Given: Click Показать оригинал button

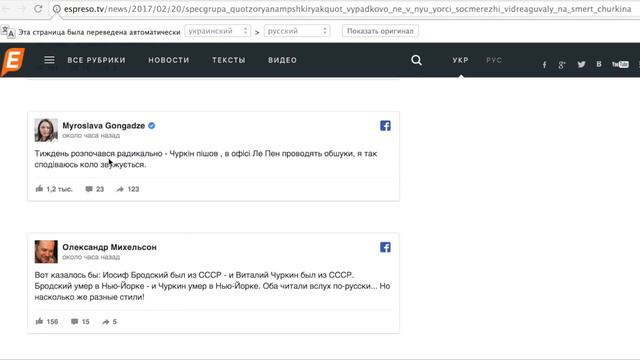Looking at the screenshot, I should coord(380,31).
